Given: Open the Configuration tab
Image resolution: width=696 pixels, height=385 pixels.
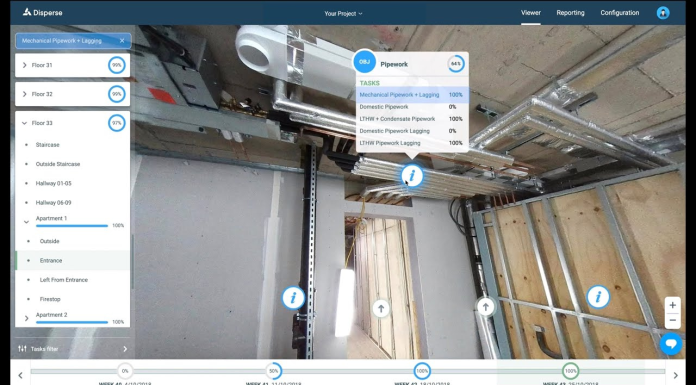Looking at the screenshot, I should 620,13.
